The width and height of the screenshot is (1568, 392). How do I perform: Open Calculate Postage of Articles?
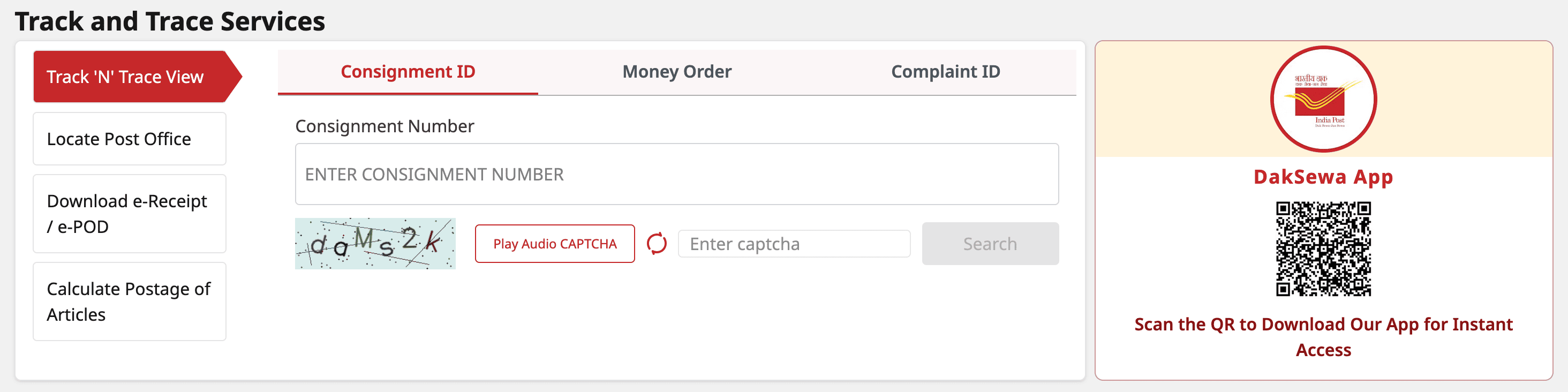(x=129, y=301)
